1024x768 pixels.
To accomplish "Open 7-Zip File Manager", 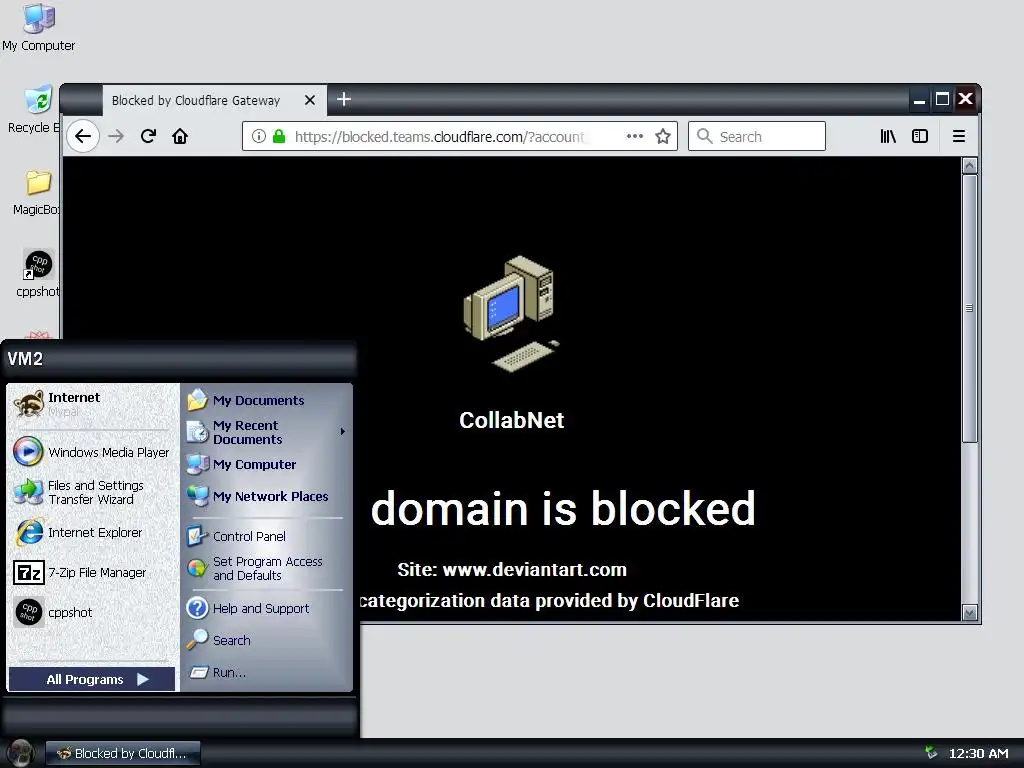I will tap(91, 573).
